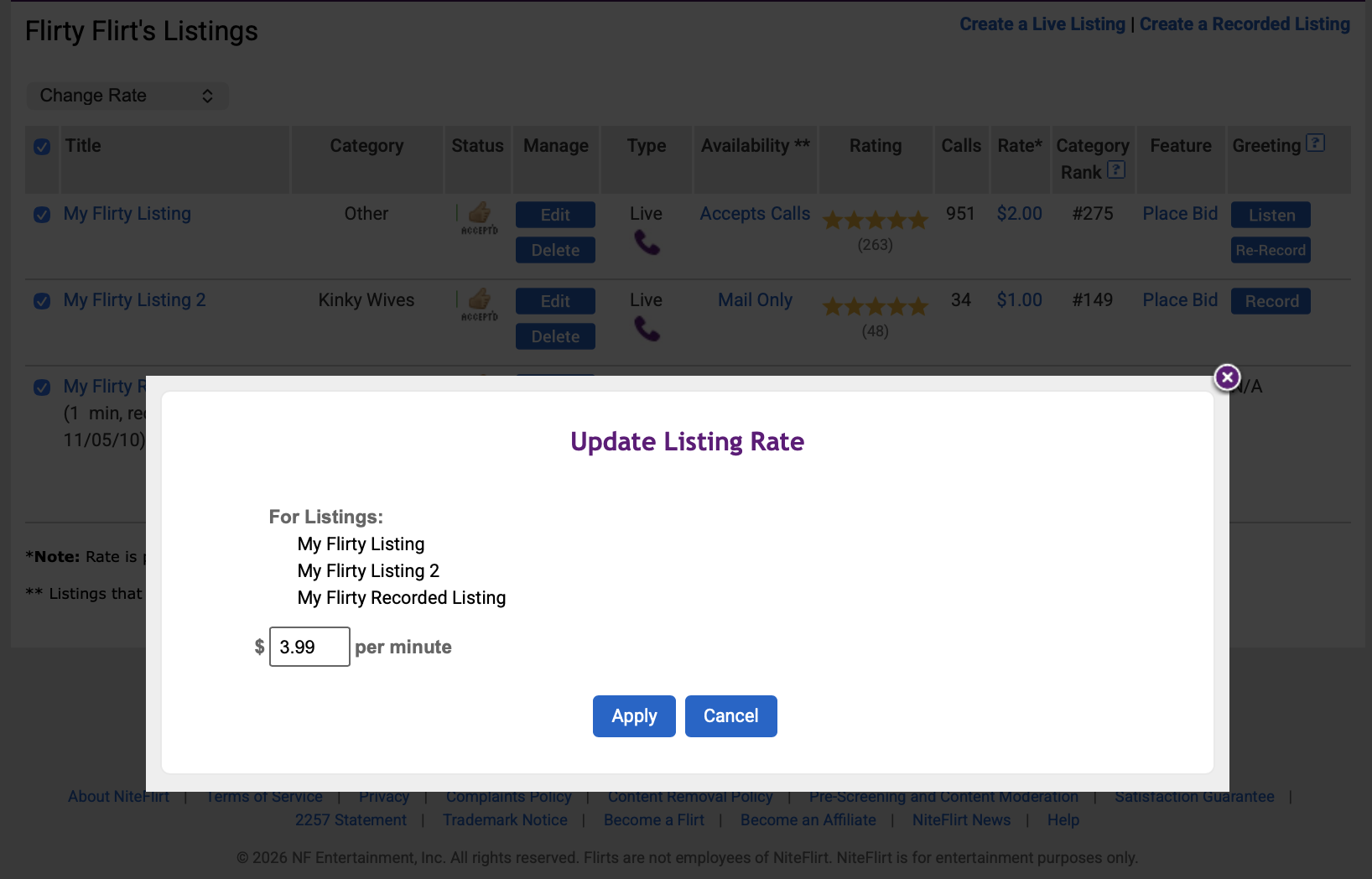Image resolution: width=1372 pixels, height=879 pixels.
Task: Edit the My Flirty Listing 2 row
Action: [555, 301]
